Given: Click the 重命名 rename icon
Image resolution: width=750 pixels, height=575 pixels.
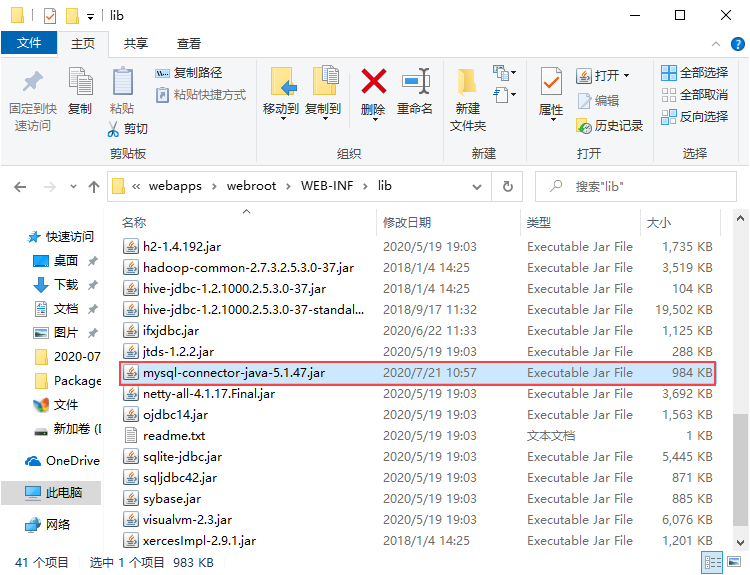Looking at the screenshot, I should click(415, 81).
